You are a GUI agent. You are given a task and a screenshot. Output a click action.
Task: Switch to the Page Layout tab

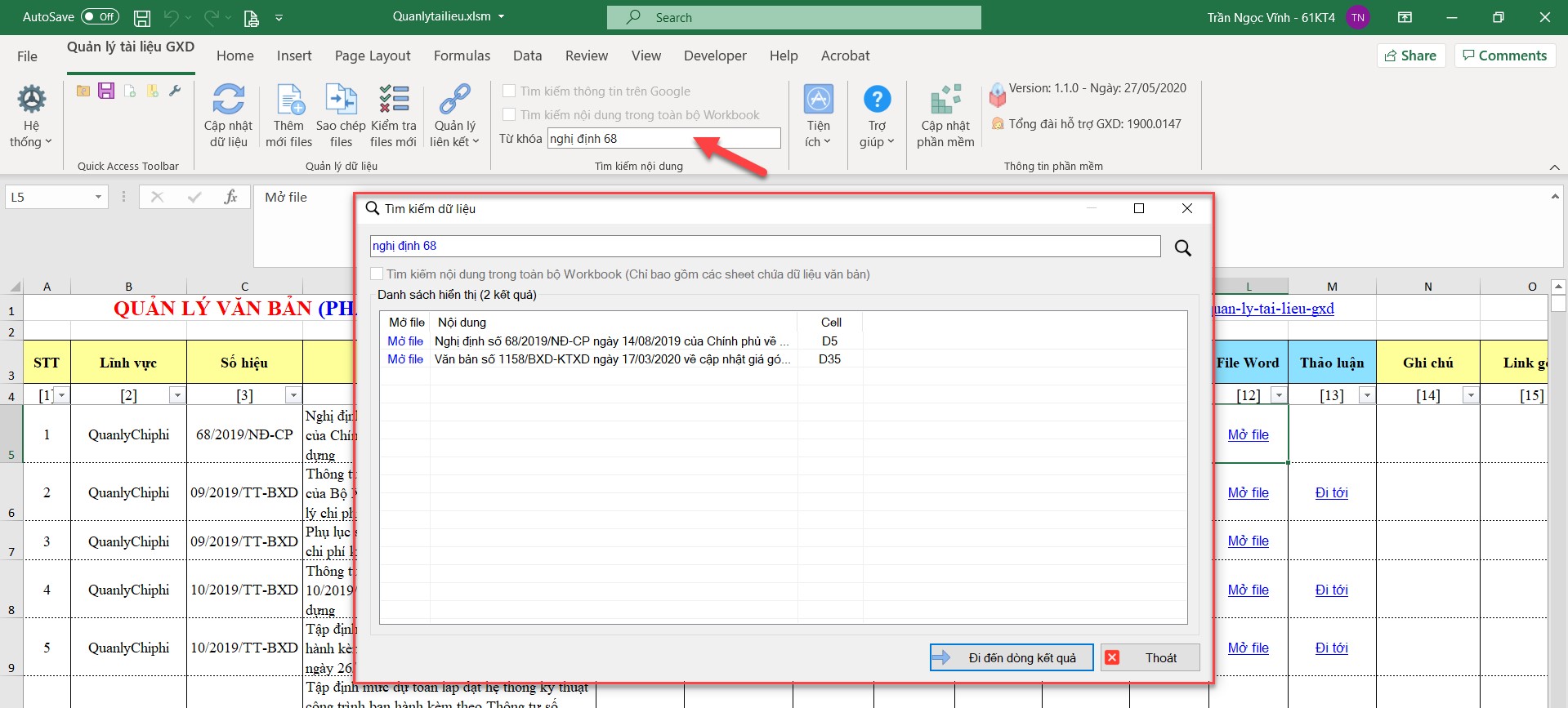[373, 56]
